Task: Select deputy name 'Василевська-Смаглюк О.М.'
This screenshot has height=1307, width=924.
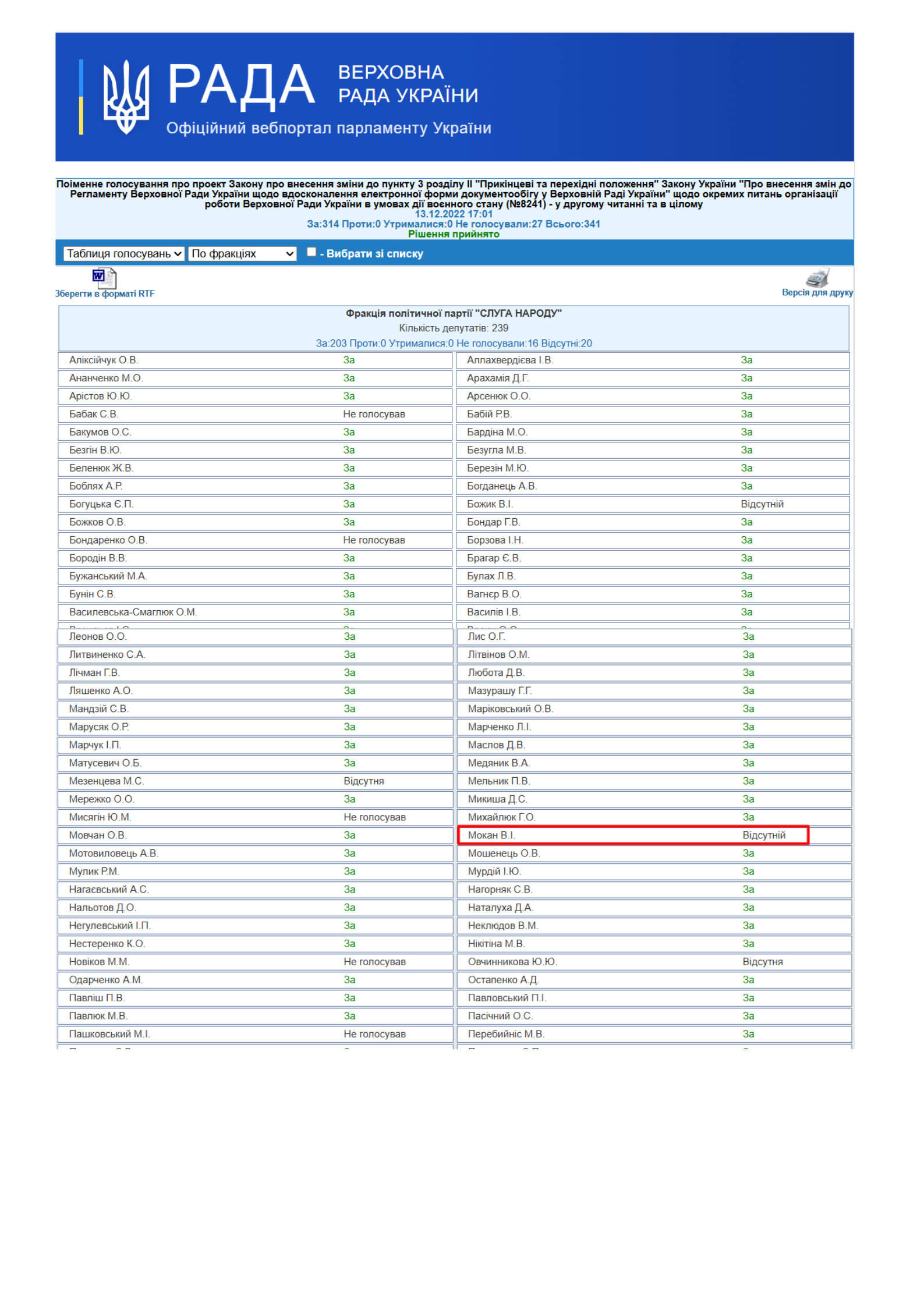Action: [133, 612]
